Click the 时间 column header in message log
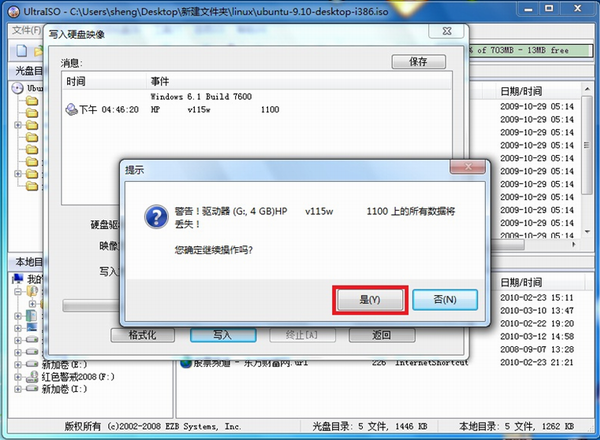600x440 pixels. [x=103, y=81]
